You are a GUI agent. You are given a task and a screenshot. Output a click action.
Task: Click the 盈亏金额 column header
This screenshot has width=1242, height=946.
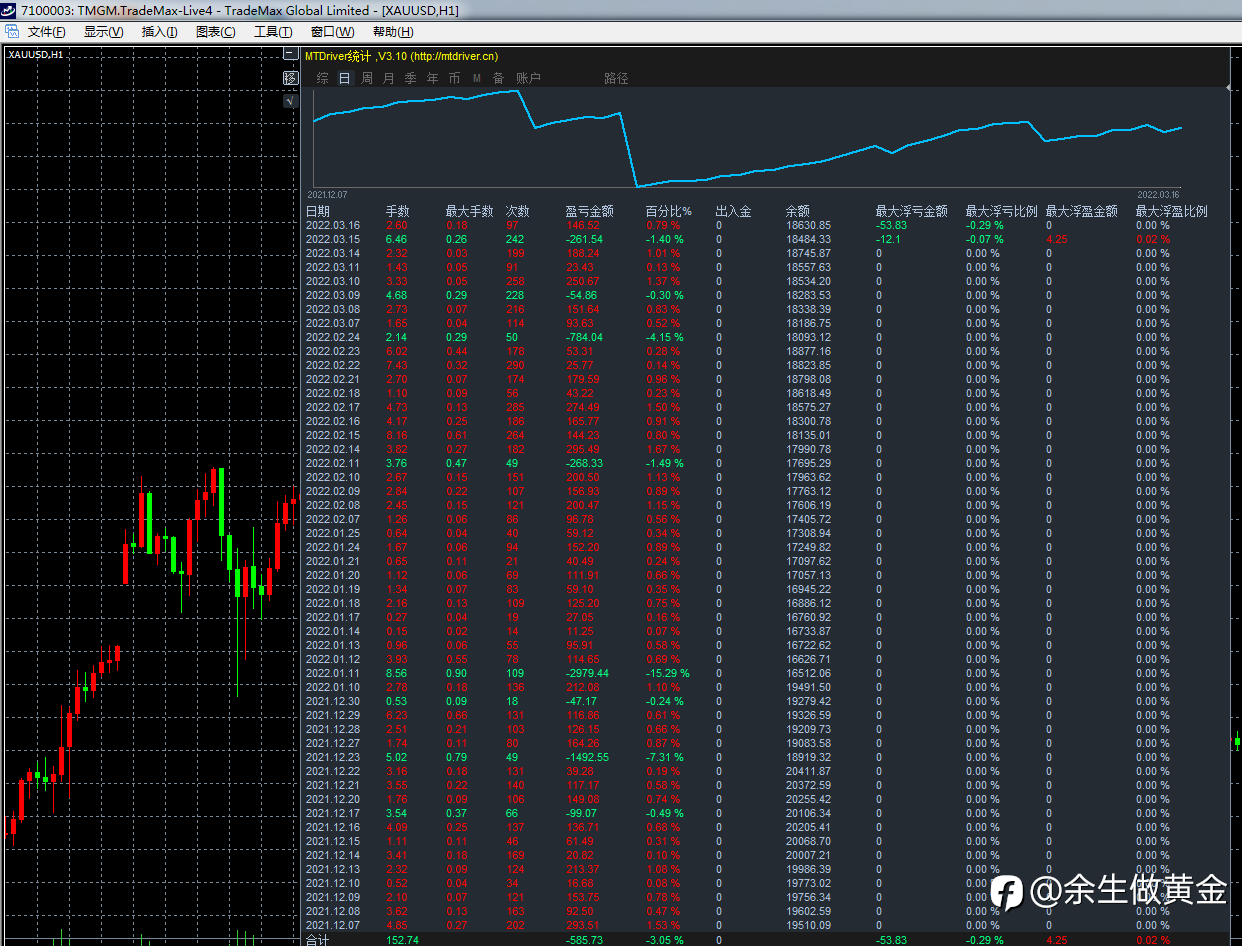click(589, 211)
